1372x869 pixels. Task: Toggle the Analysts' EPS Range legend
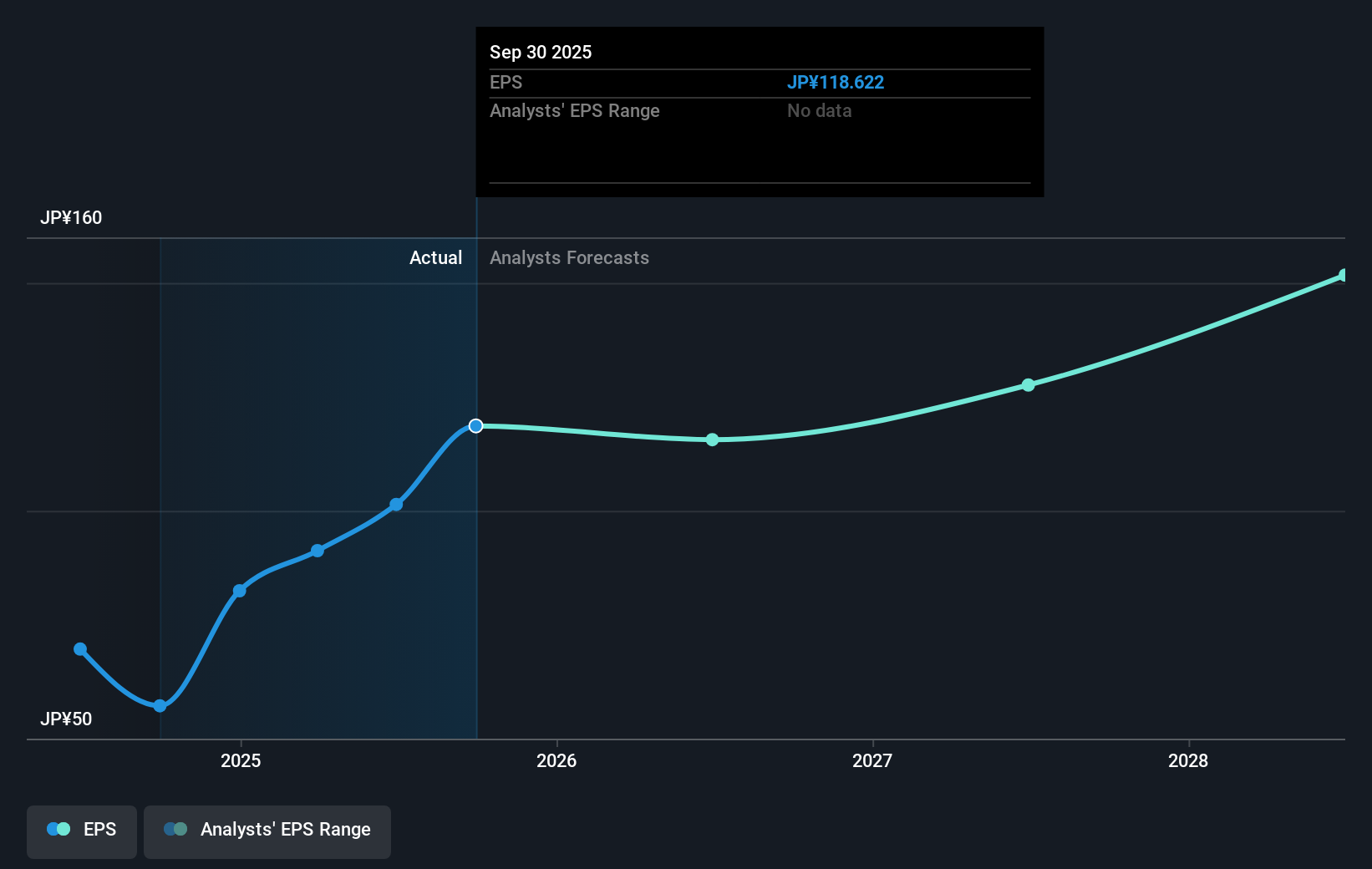(x=267, y=831)
